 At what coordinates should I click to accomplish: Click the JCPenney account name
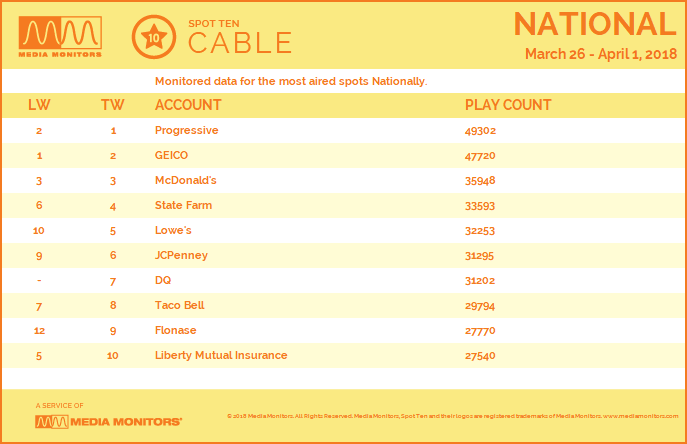click(x=181, y=255)
